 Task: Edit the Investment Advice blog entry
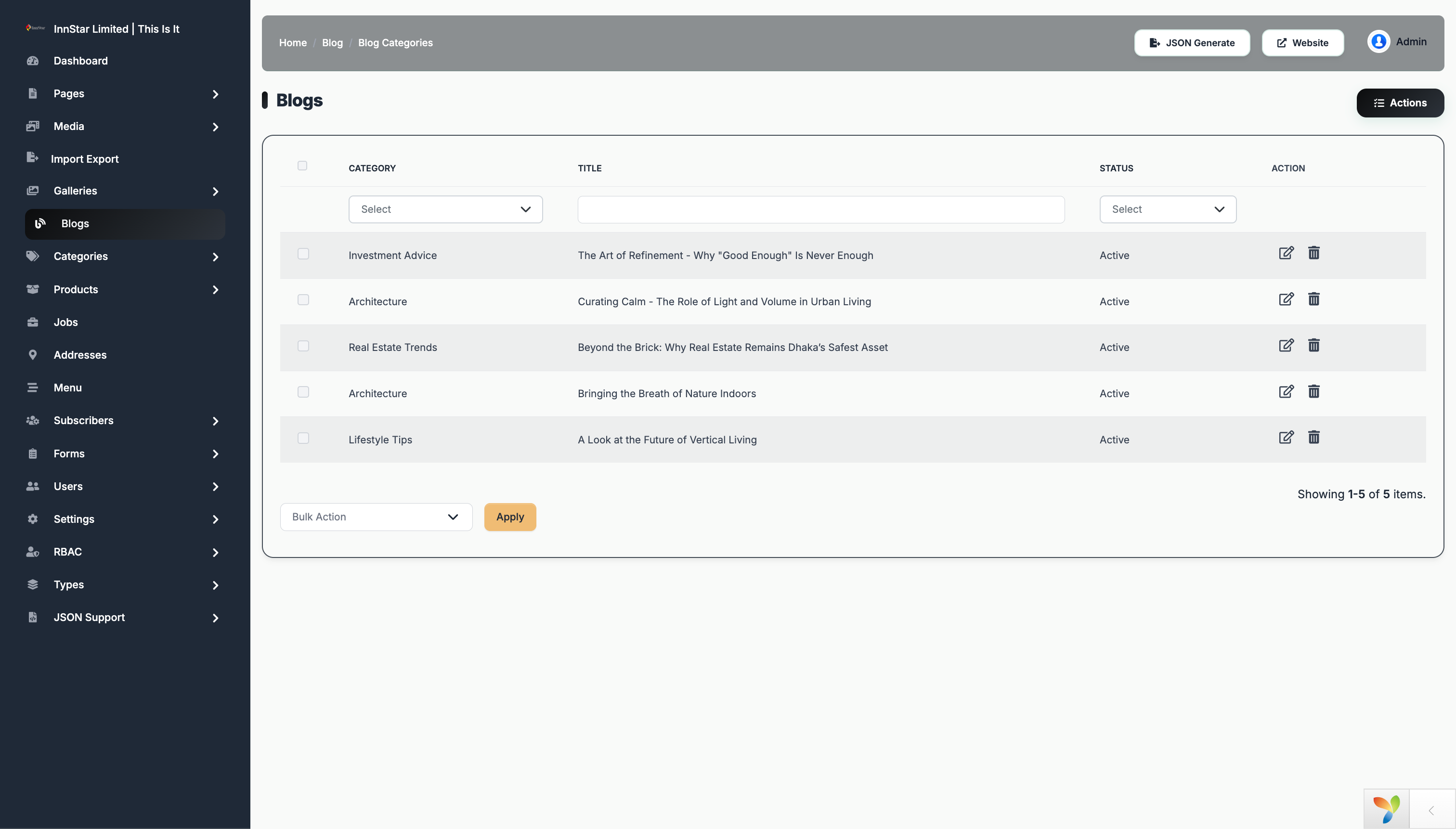pyautogui.click(x=1286, y=253)
